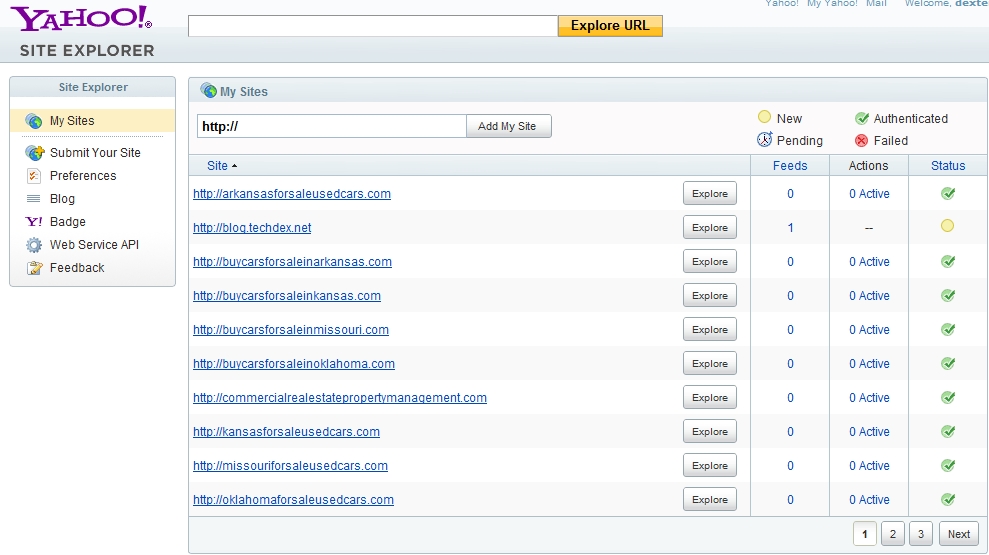Click yellow New status icon for blog.techdex.net
Viewport: 989px width, 555px height.
(947, 226)
